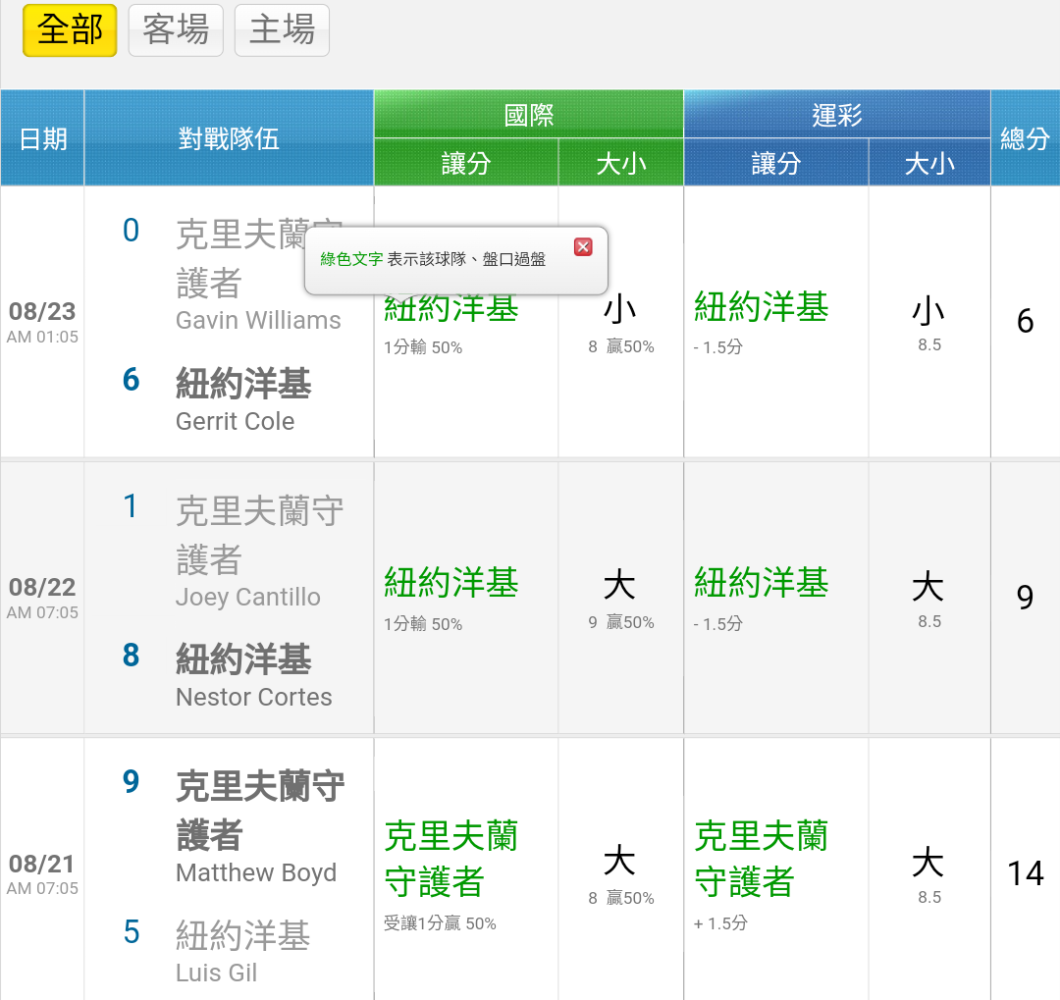Click the 08/22 國際 讓分 紐約洋基 pick

pos(451,582)
